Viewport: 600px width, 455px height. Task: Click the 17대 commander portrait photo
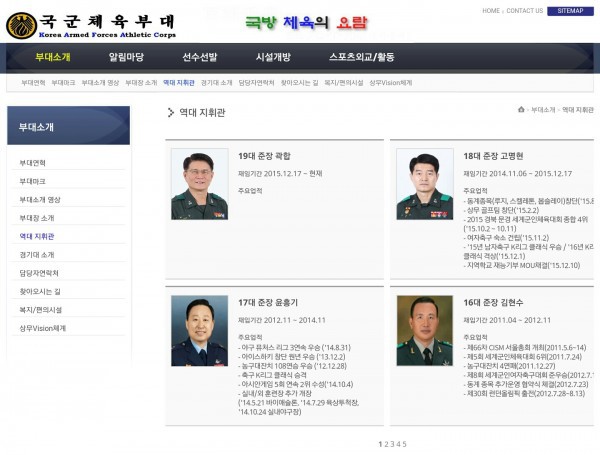[199, 331]
